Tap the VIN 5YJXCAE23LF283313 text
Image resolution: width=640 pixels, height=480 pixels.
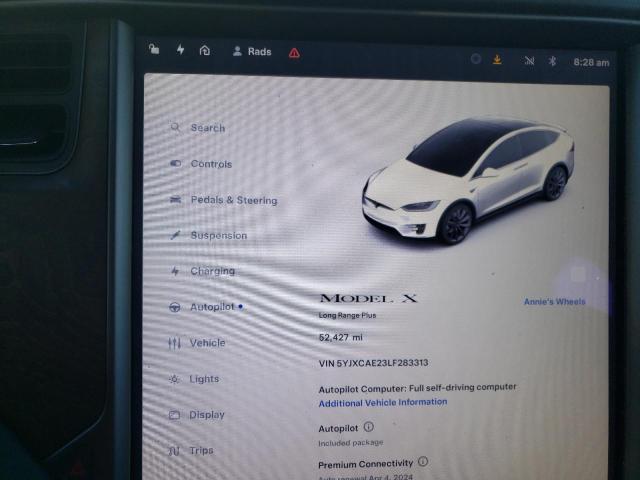tap(373, 363)
